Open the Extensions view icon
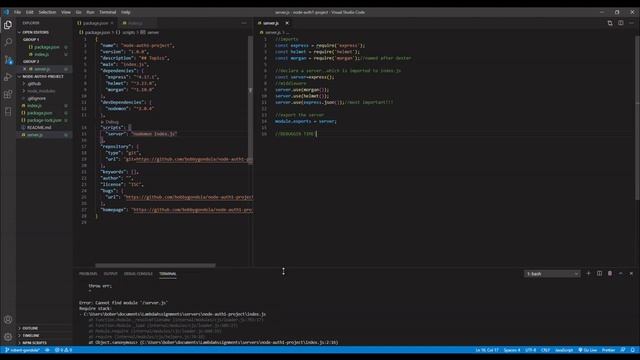The width and height of the screenshot is (640, 360). click(x=8, y=94)
